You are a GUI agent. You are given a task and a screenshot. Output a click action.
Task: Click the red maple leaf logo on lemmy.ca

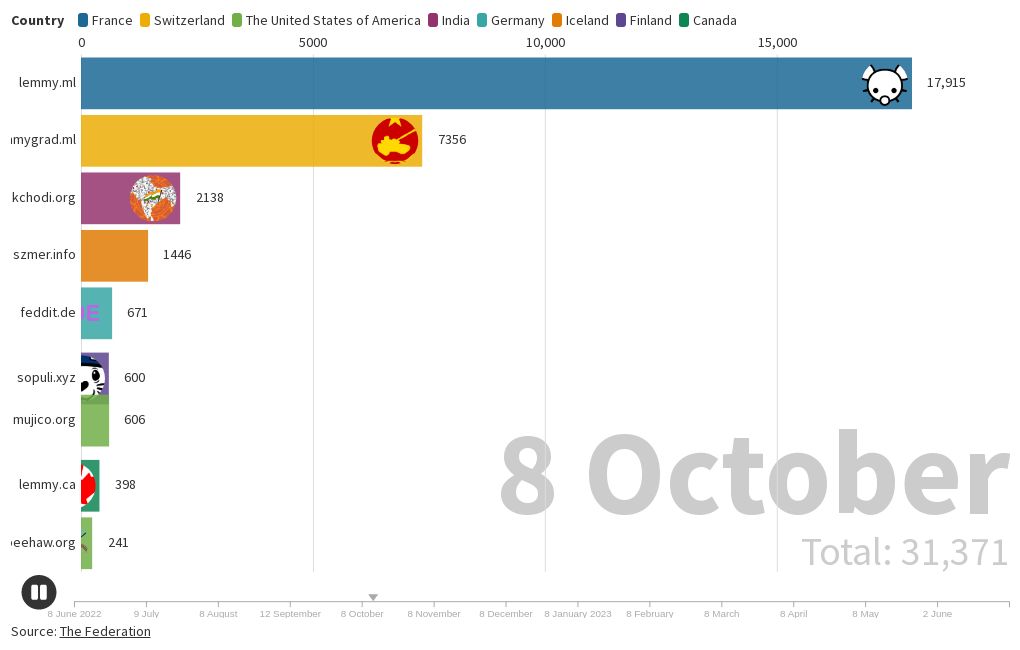(88, 485)
